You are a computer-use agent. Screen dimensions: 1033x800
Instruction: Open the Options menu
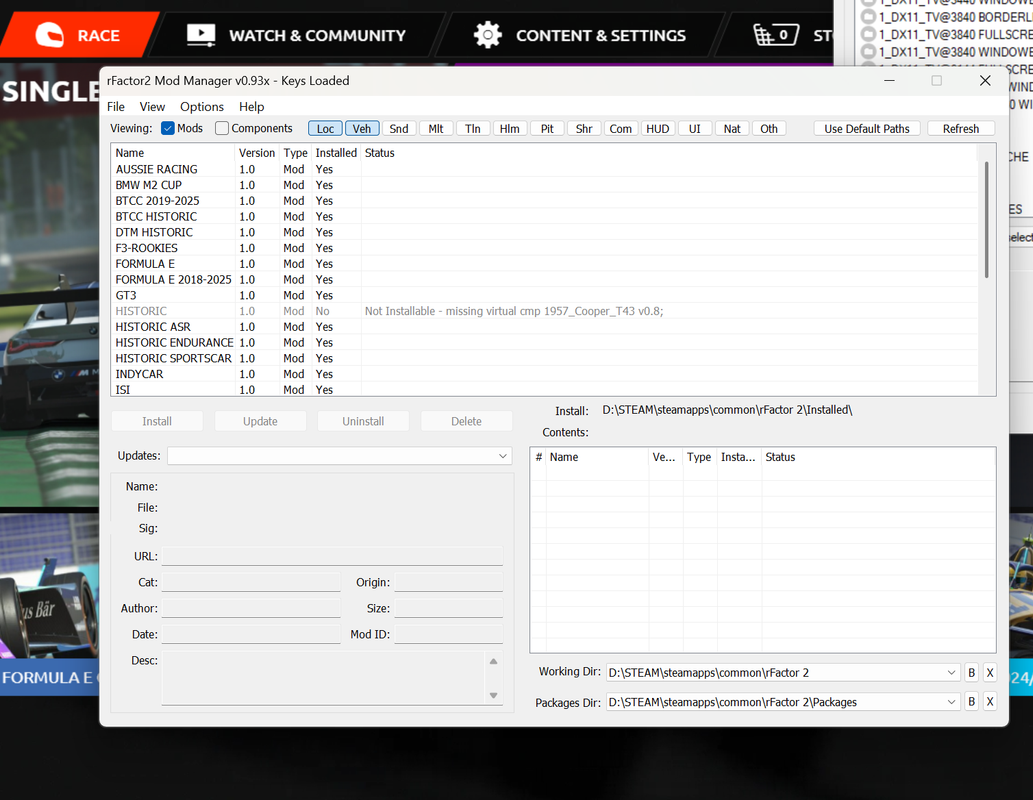point(202,107)
